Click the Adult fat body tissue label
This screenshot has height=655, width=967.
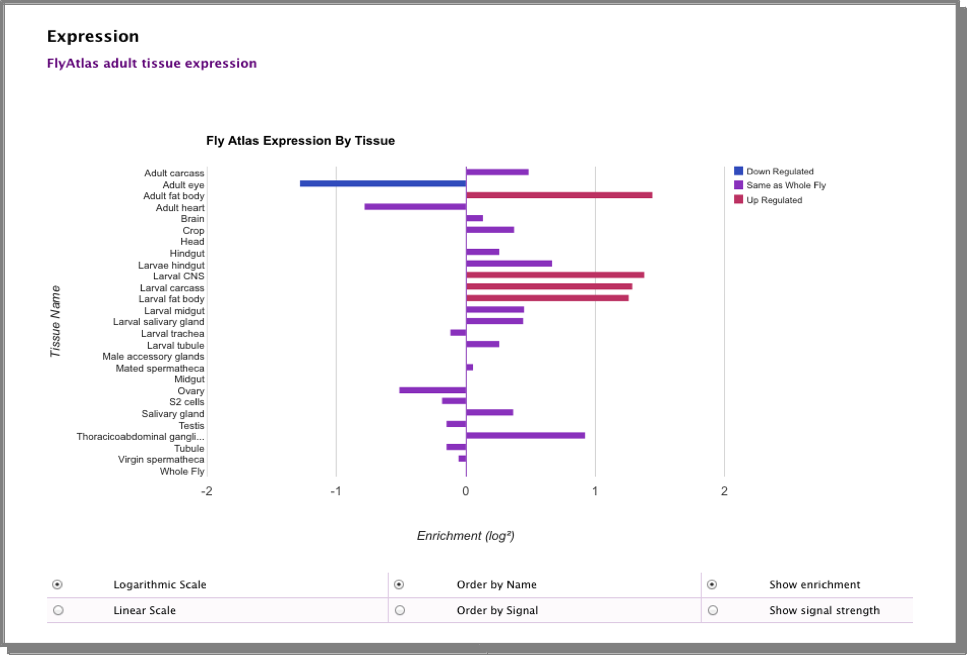(174, 196)
